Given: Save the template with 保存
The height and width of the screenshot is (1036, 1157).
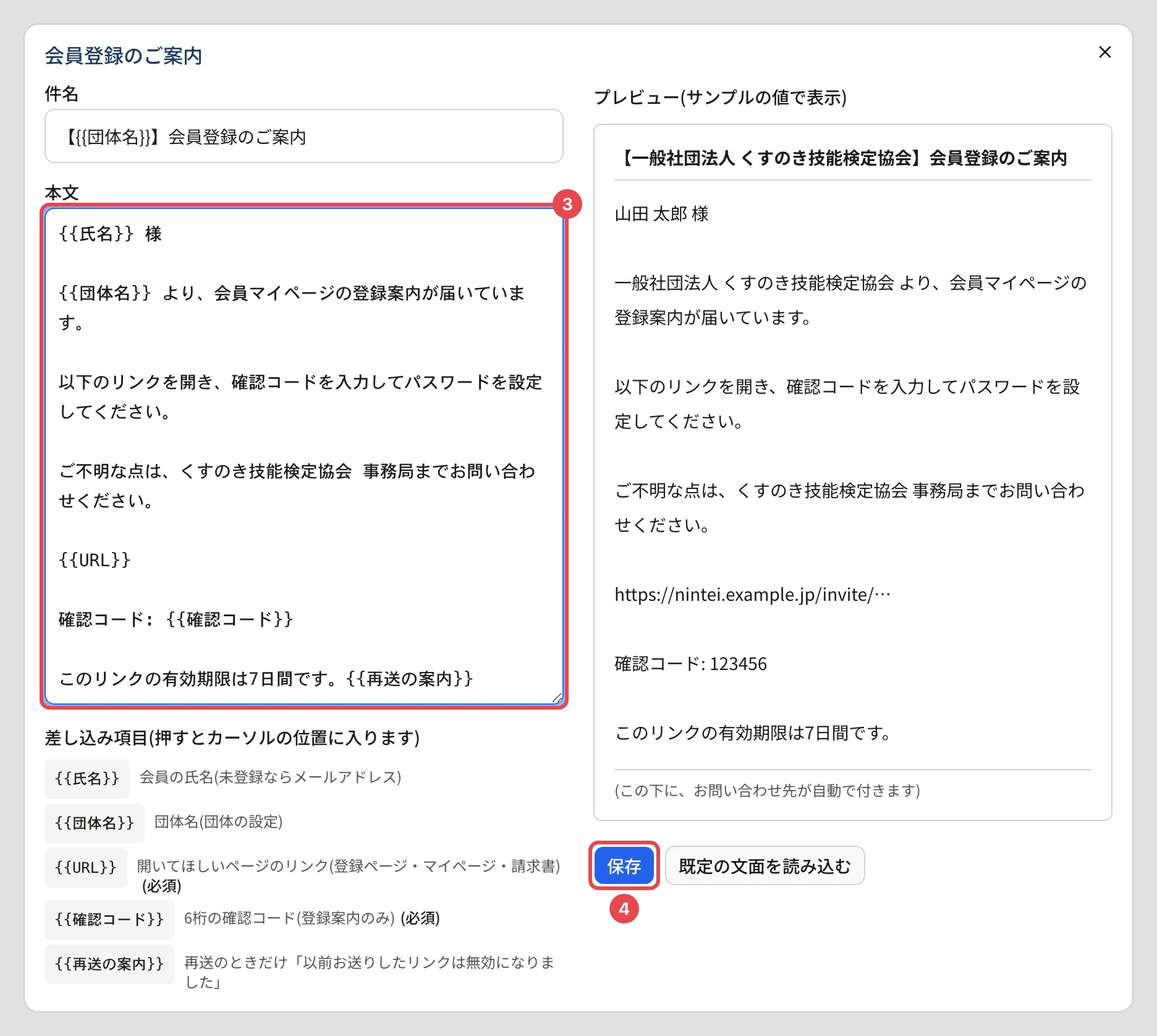Looking at the screenshot, I should coord(624,866).
